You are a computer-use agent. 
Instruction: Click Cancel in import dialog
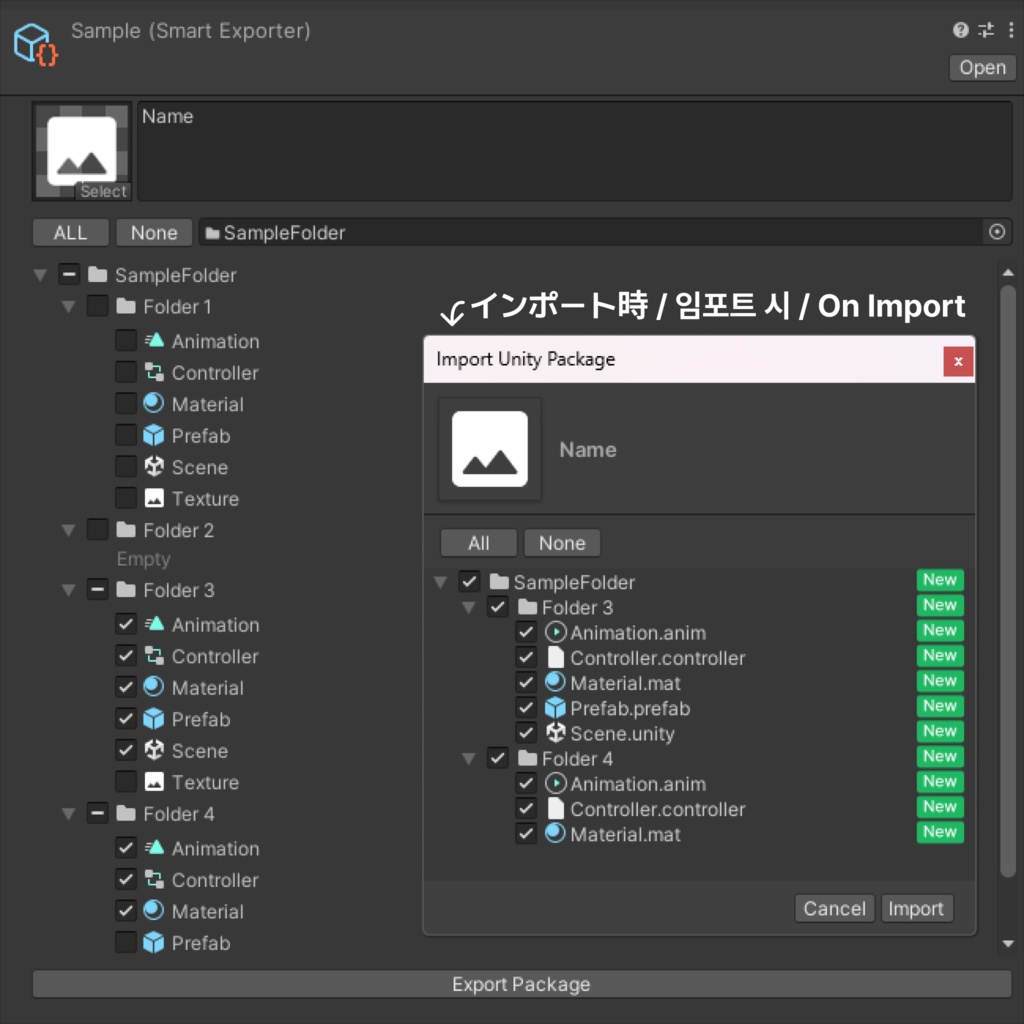[835, 908]
